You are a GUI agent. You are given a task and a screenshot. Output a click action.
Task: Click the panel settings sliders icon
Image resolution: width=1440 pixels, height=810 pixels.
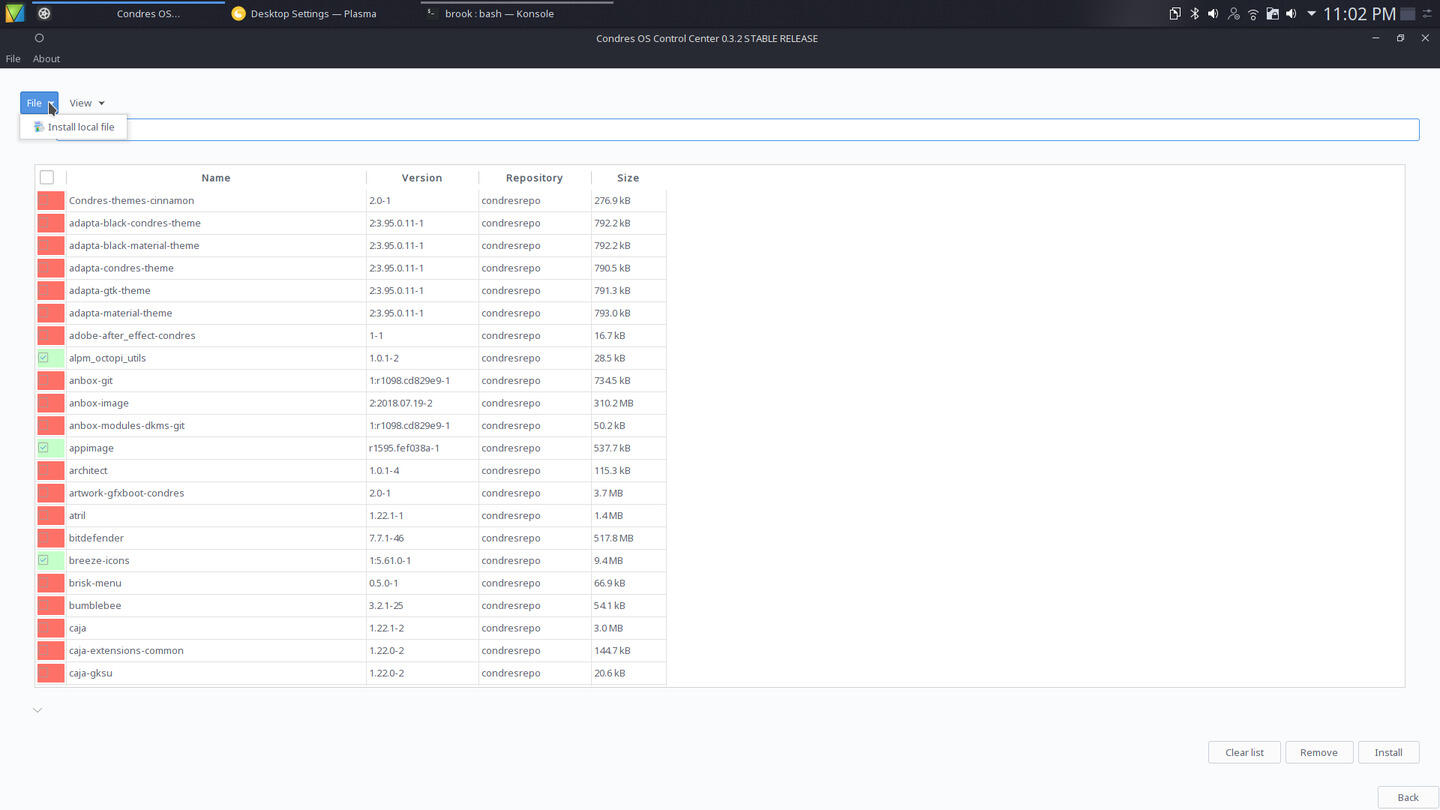1428,14
